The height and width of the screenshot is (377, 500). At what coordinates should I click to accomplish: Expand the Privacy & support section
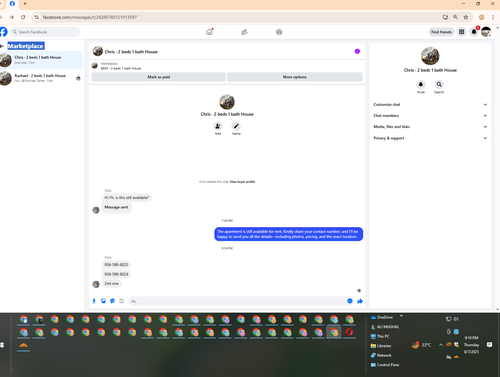(430, 138)
